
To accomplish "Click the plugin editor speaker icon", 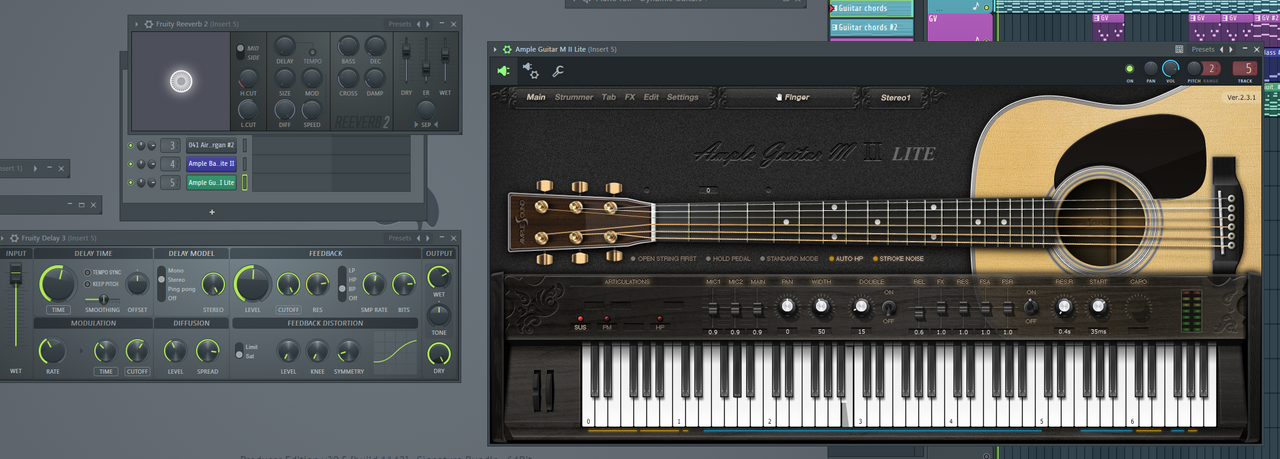I will 503,71.
